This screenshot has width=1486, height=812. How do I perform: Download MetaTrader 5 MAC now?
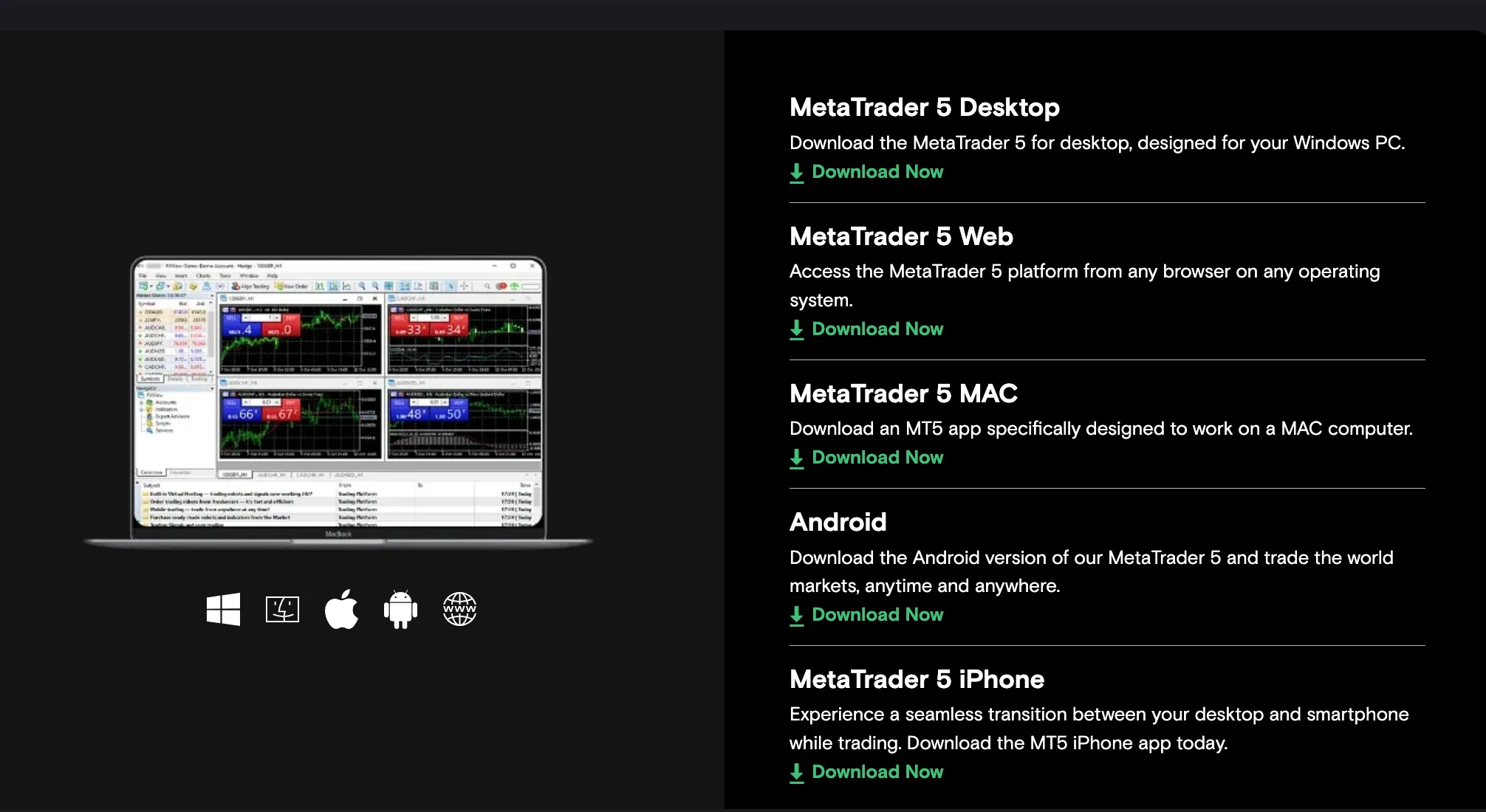(866, 458)
